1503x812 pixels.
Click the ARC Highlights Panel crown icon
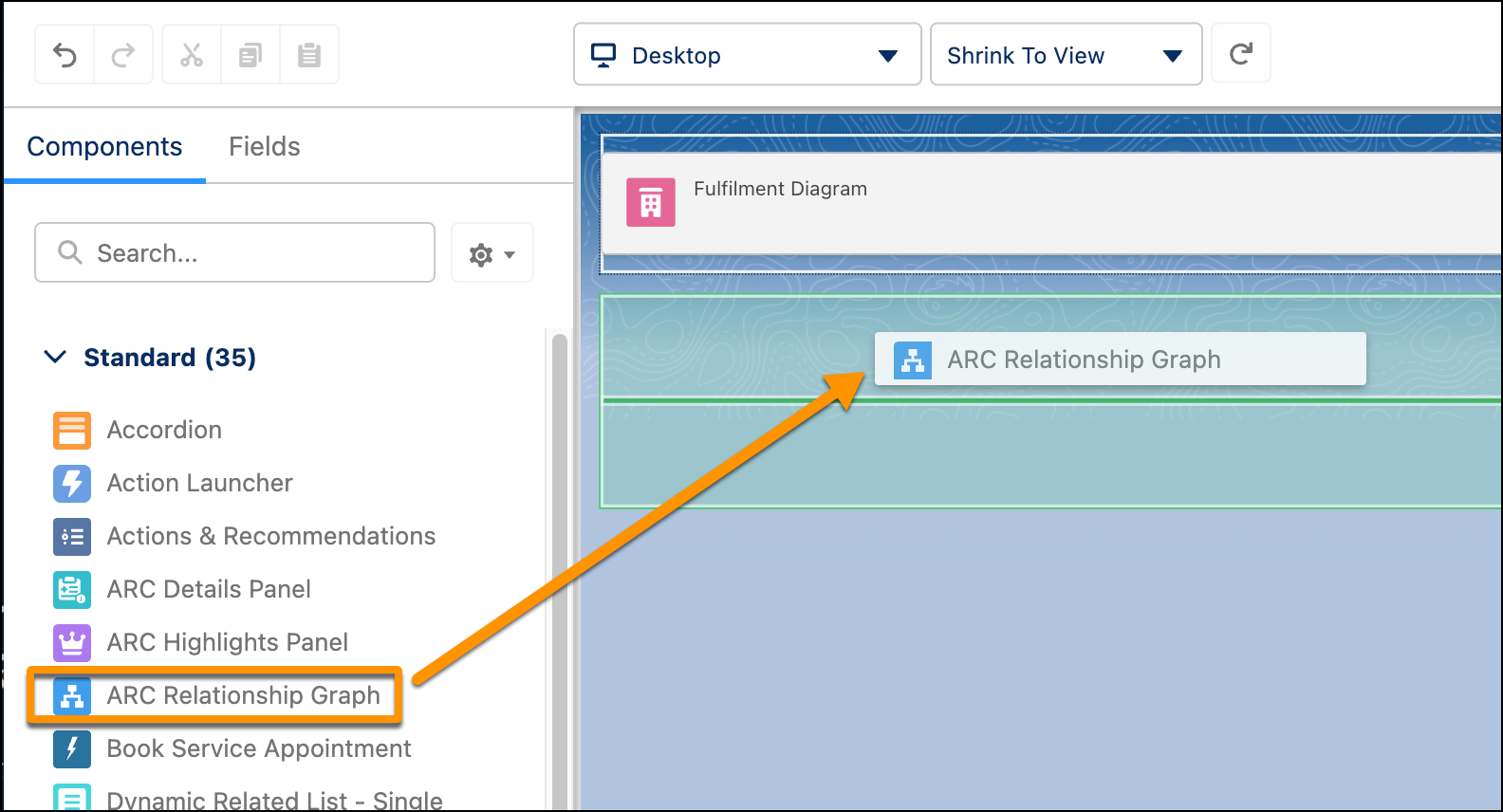(x=71, y=642)
